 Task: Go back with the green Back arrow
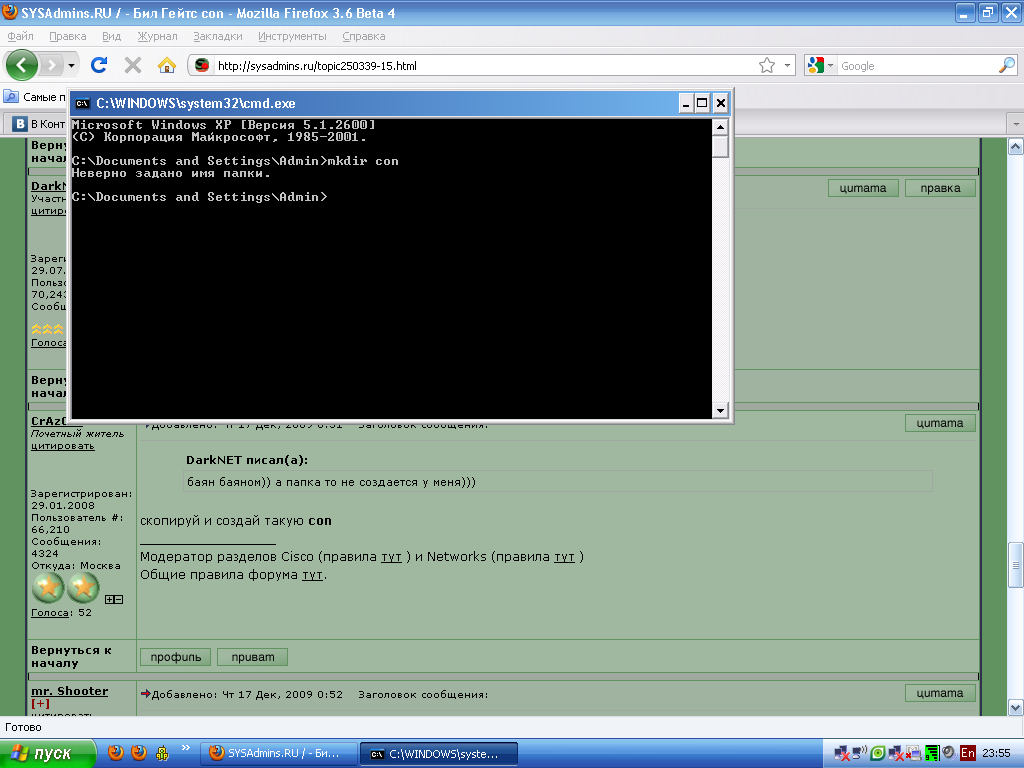point(22,65)
